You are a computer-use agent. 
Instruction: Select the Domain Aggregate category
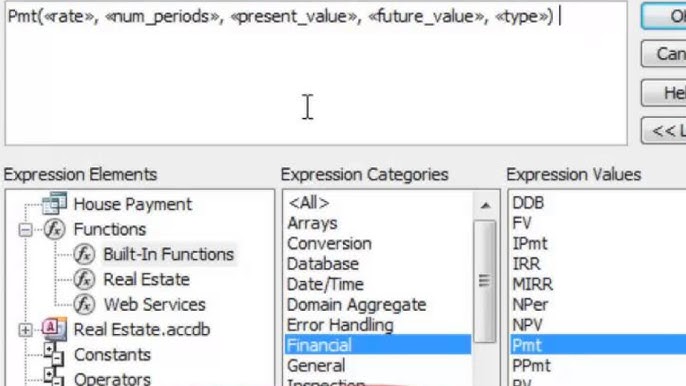(x=357, y=305)
